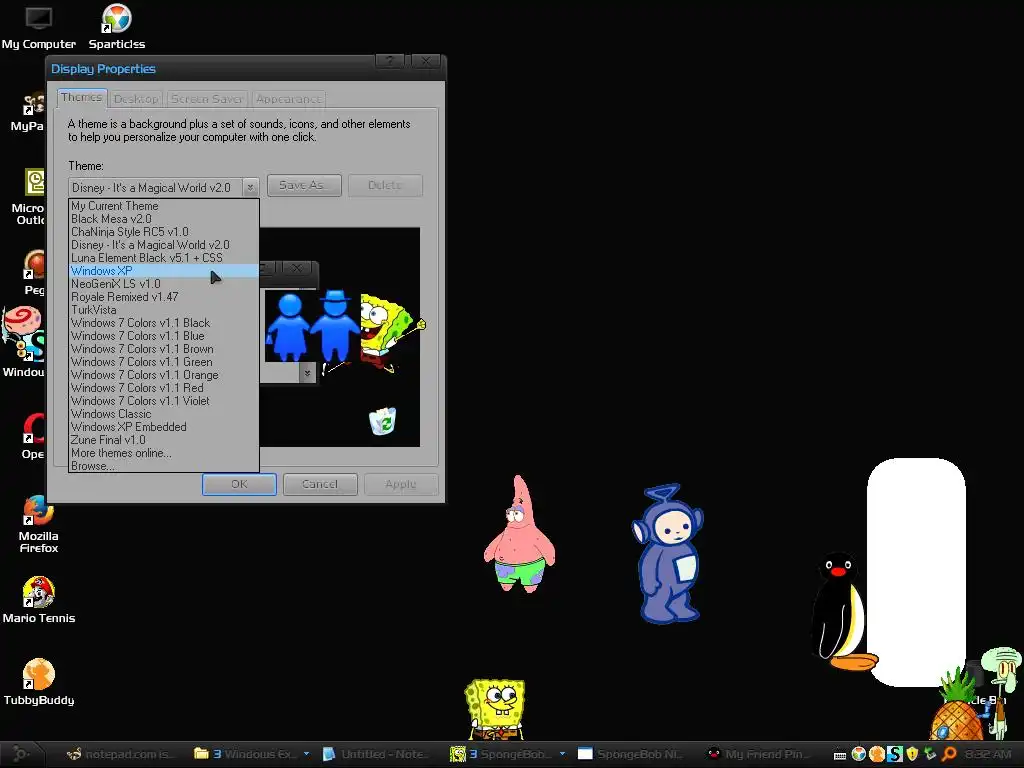Click the theme preview image area
This screenshot has height=768, width=1024.
340,337
